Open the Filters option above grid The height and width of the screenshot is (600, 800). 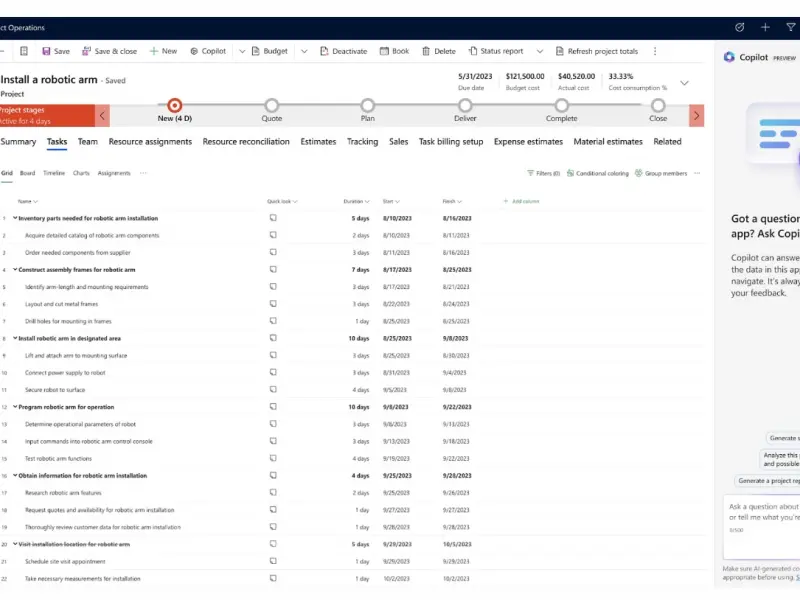[x=543, y=173]
